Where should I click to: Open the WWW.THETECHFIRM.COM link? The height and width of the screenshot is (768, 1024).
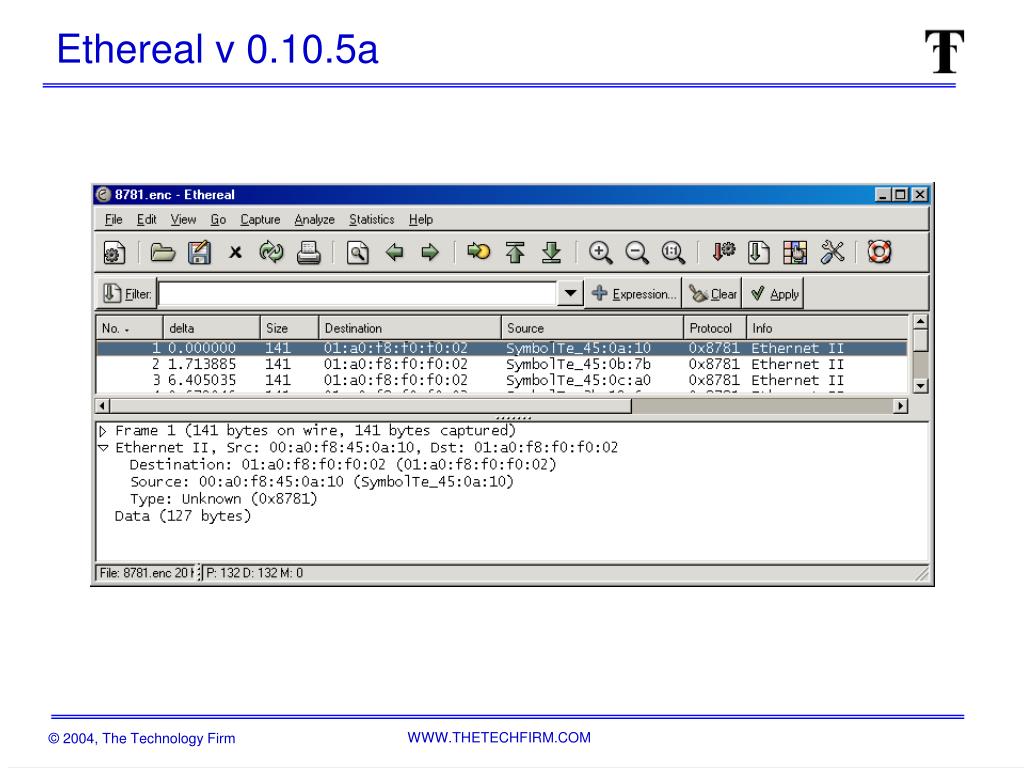pyautogui.click(x=499, y=737)
